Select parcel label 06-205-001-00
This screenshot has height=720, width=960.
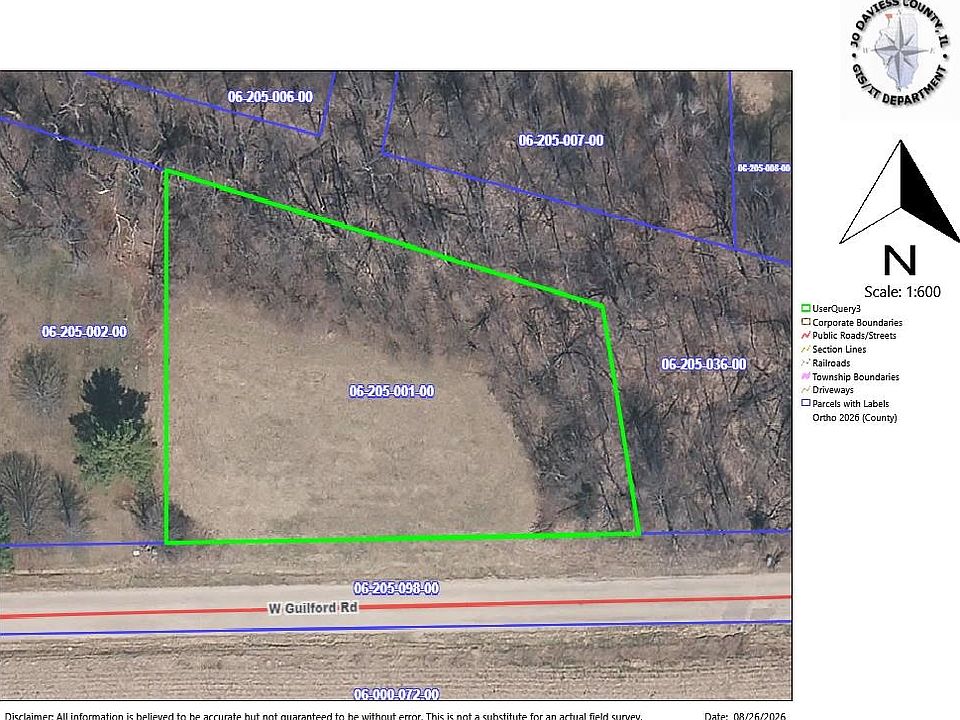click(x=392, y=391)
